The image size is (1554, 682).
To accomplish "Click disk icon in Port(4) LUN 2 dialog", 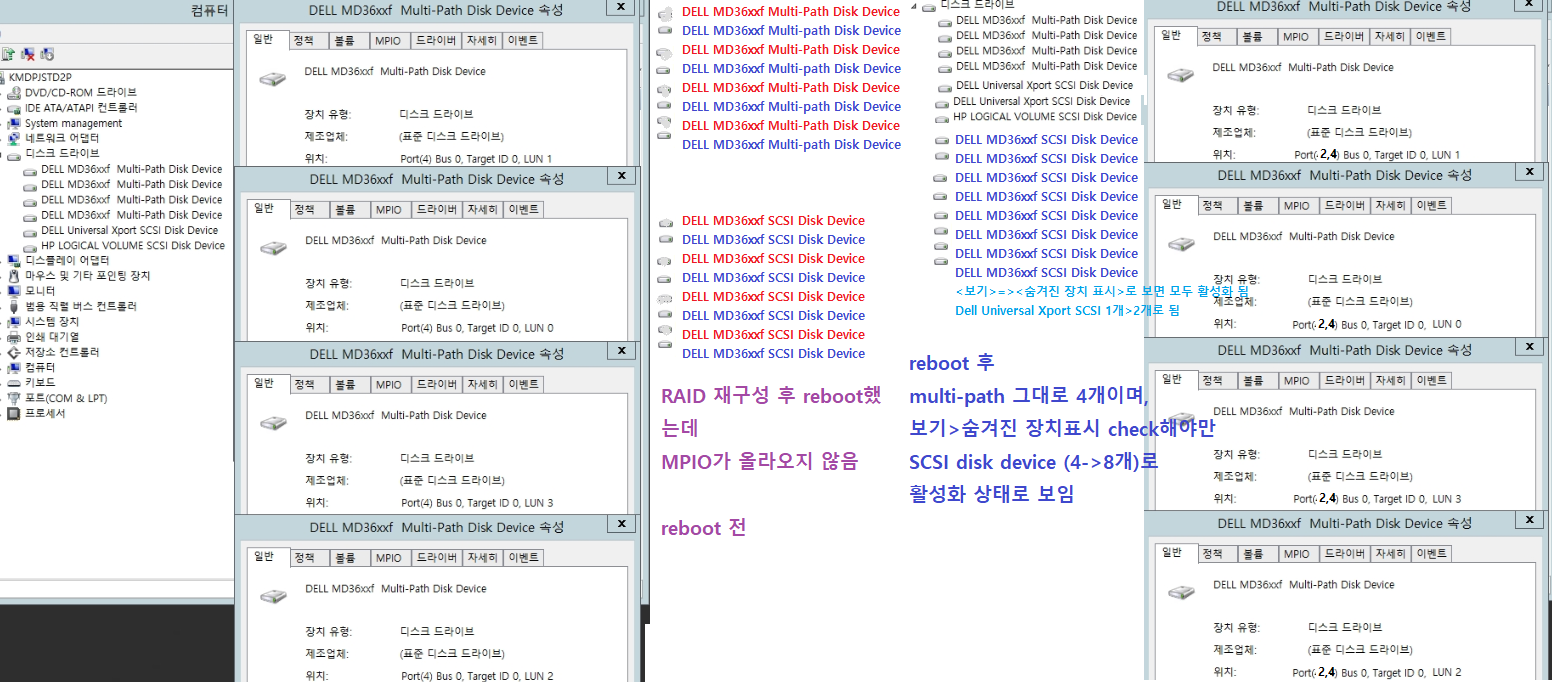I will [x=272, y=595].
